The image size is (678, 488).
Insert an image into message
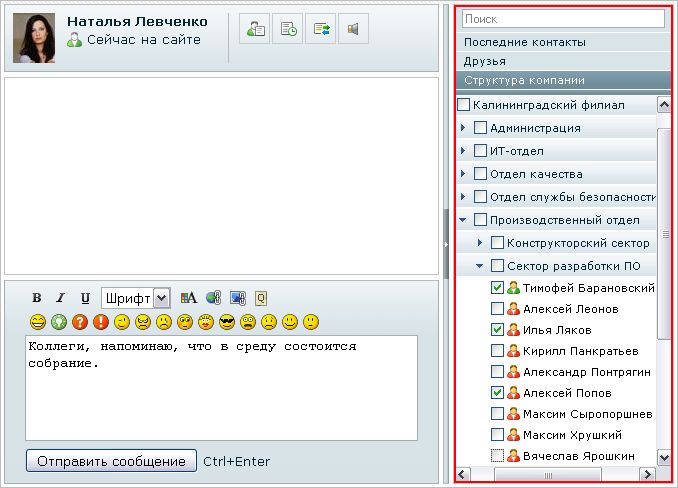pyautogui.click(x=237, y=298)
